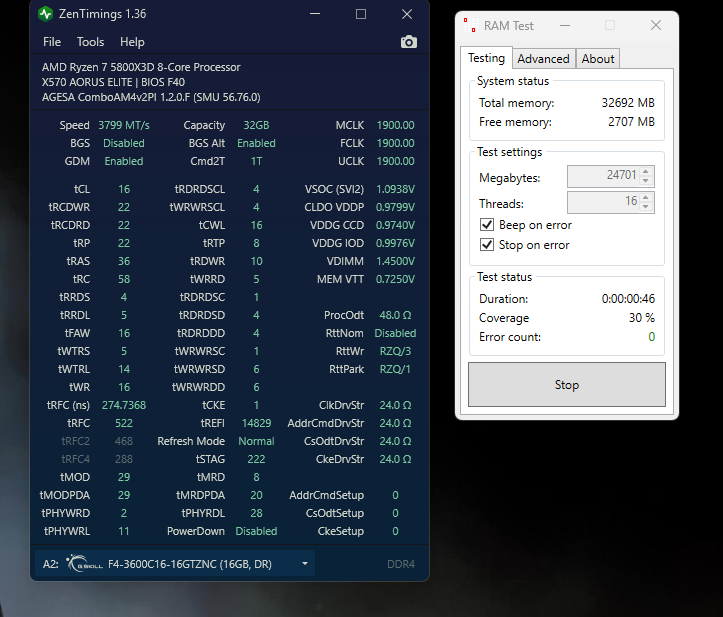Click the AGESA ComboAM4v2PI version line
This screenshot has width=723, height=617.
(151, 97)
